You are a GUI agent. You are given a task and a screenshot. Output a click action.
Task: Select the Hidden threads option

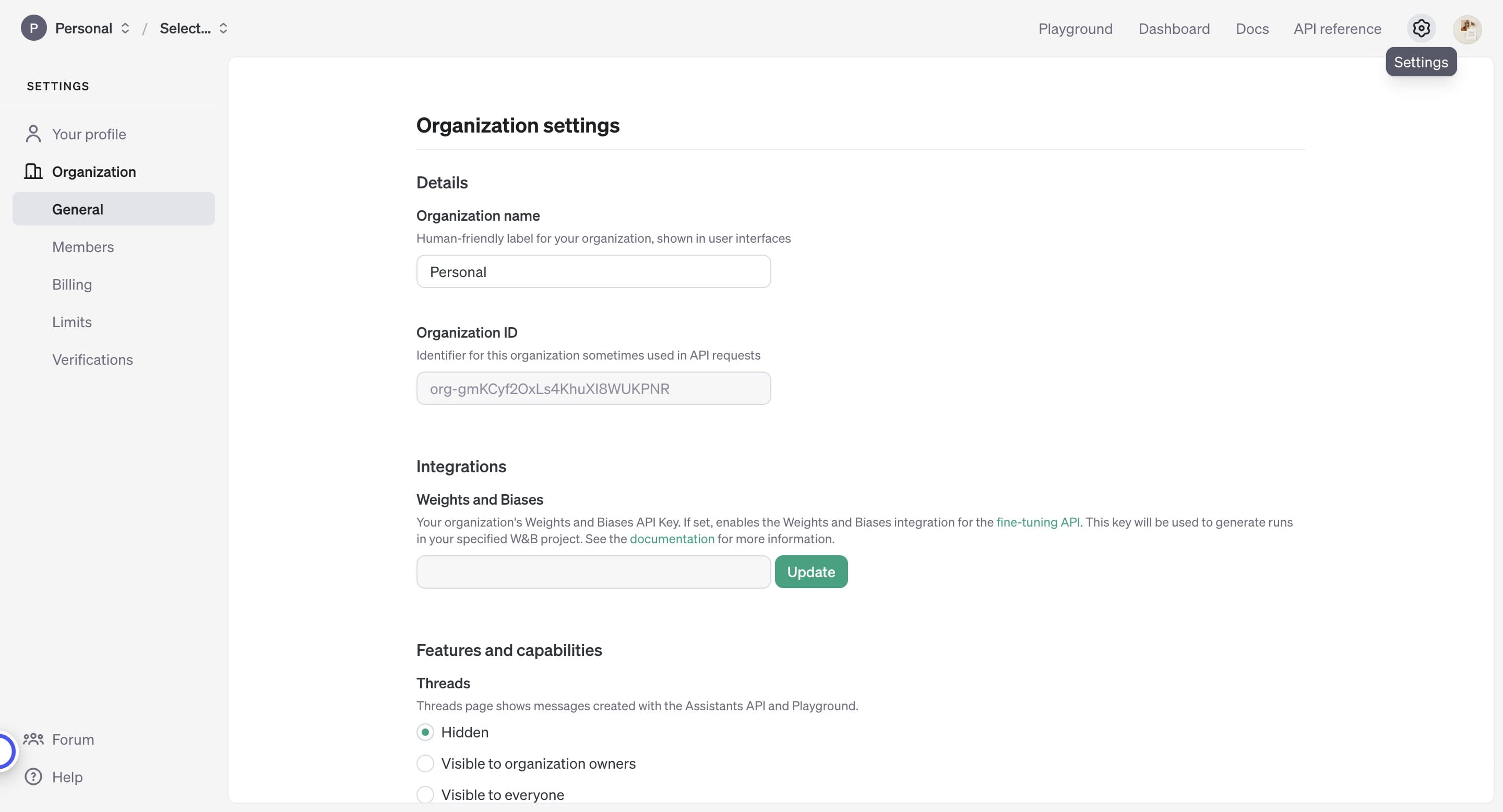(425, 732)
